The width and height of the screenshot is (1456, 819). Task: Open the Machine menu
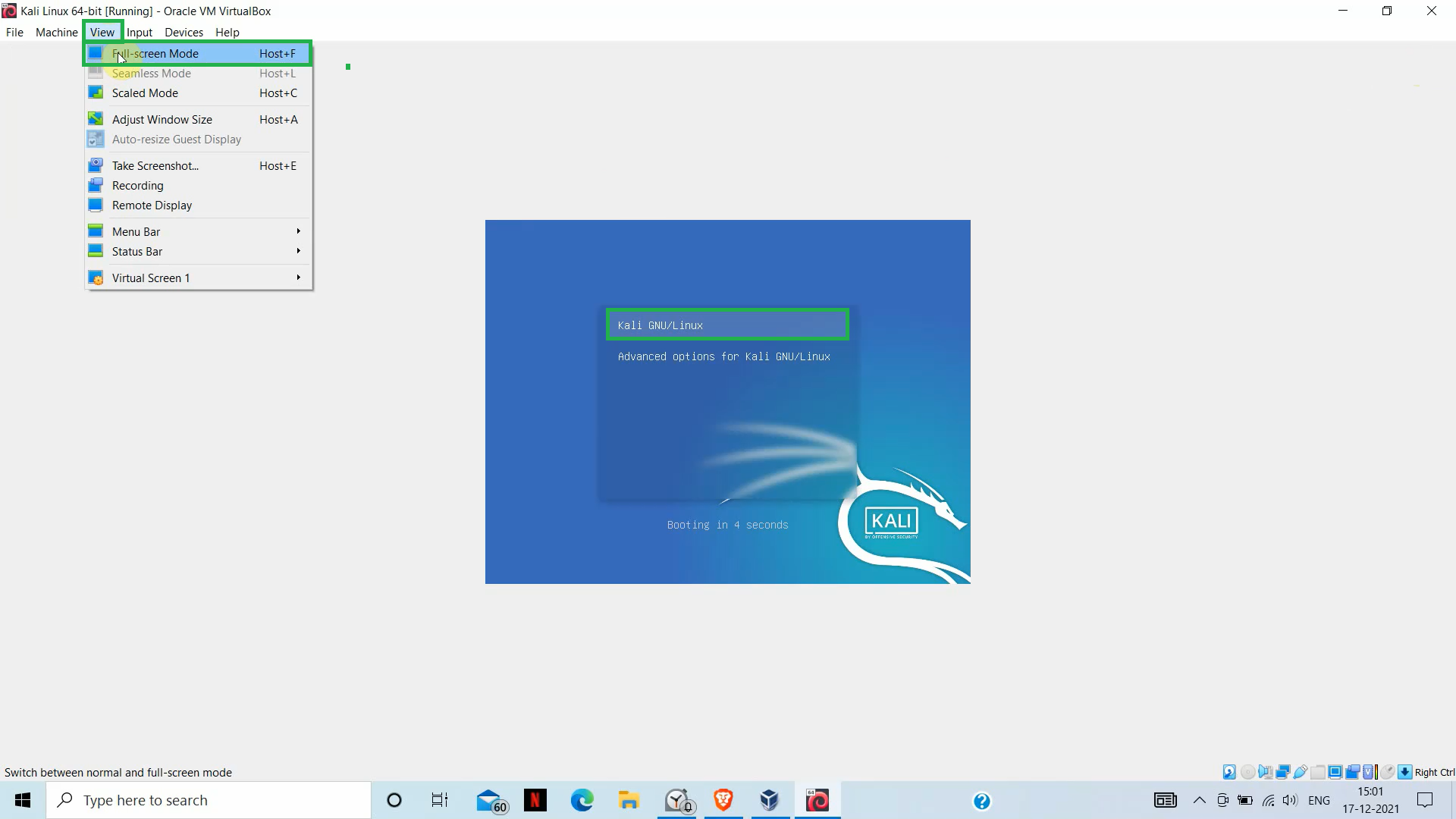coord(56,33)
